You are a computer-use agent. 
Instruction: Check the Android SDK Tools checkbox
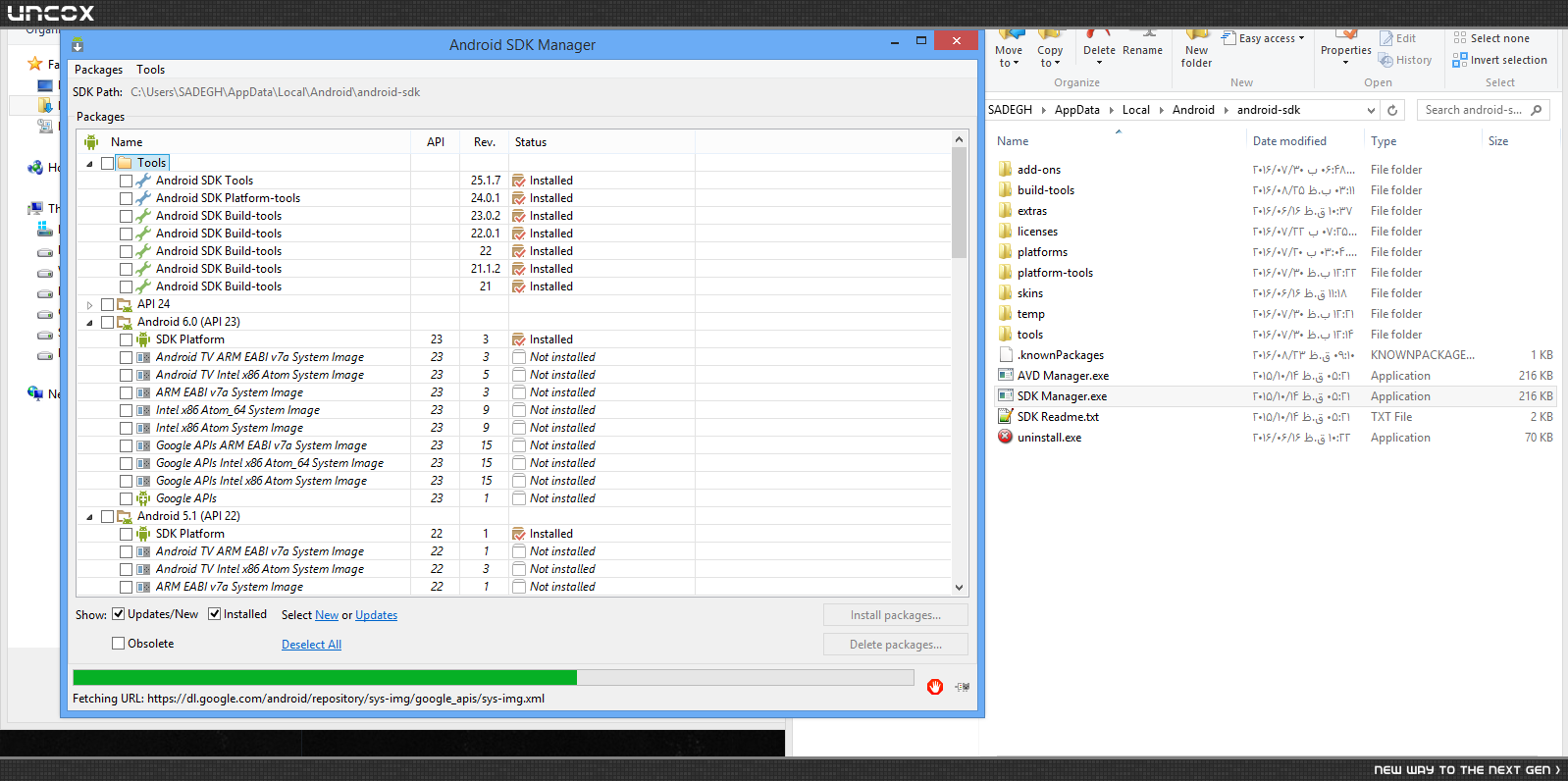click(126, 181)
